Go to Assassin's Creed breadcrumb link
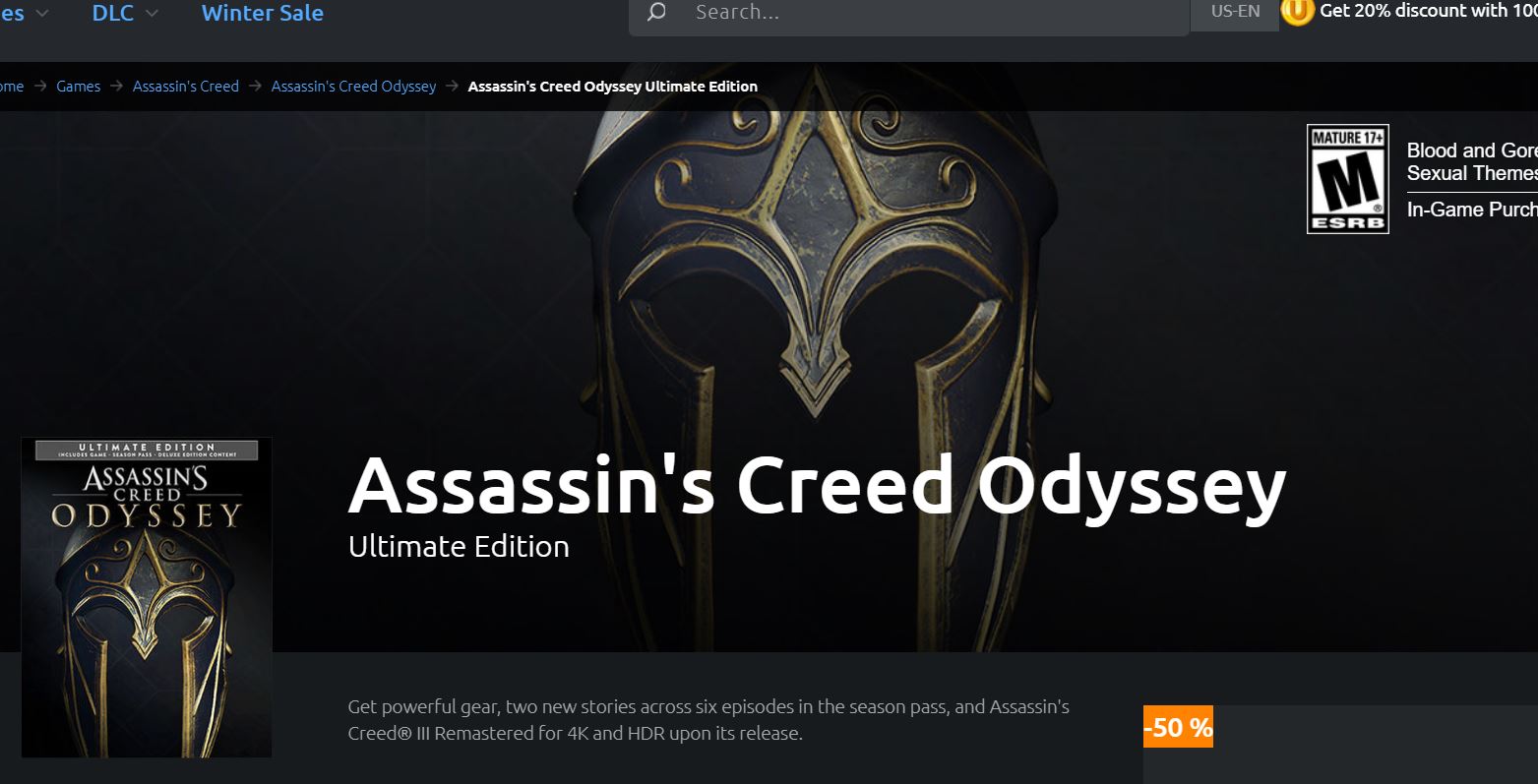Image resolution: width=1538 pixels, height=784 pixels. [186, 87]
